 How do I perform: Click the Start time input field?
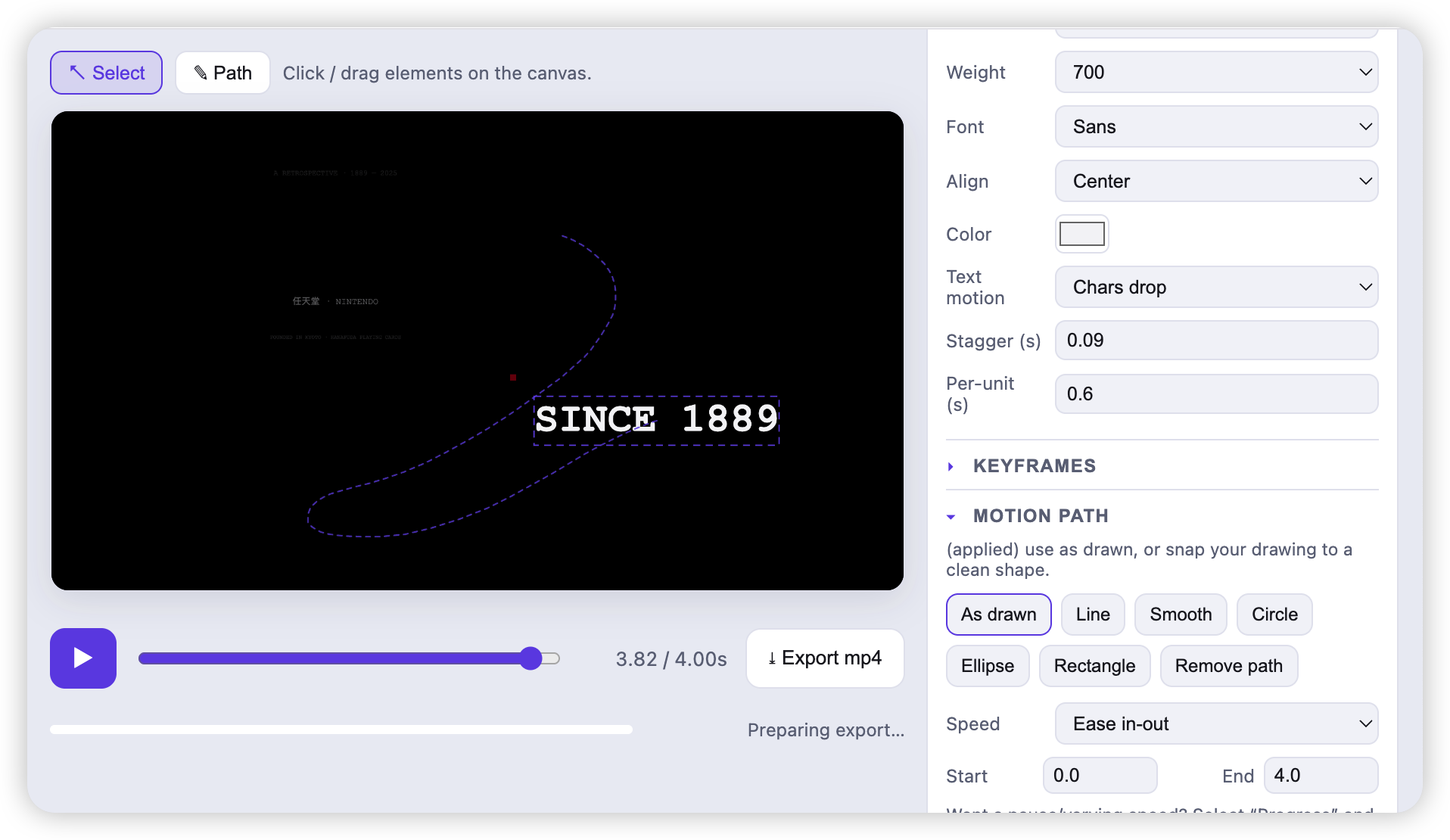click(x=1100, y=775)
